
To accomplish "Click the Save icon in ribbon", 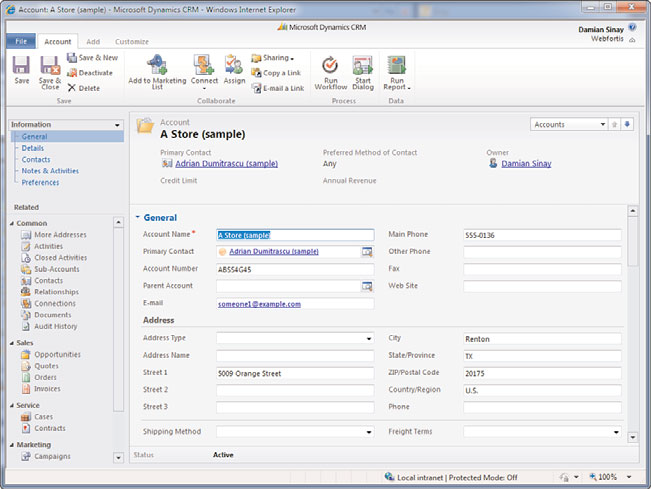I will (21, 66).
